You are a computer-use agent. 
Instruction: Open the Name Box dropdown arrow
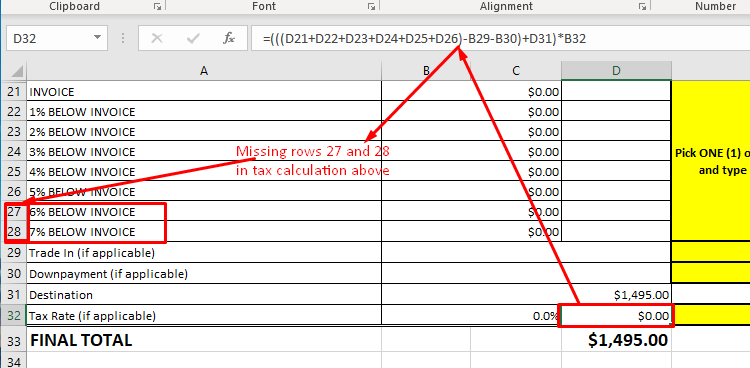tap(98, 38)
